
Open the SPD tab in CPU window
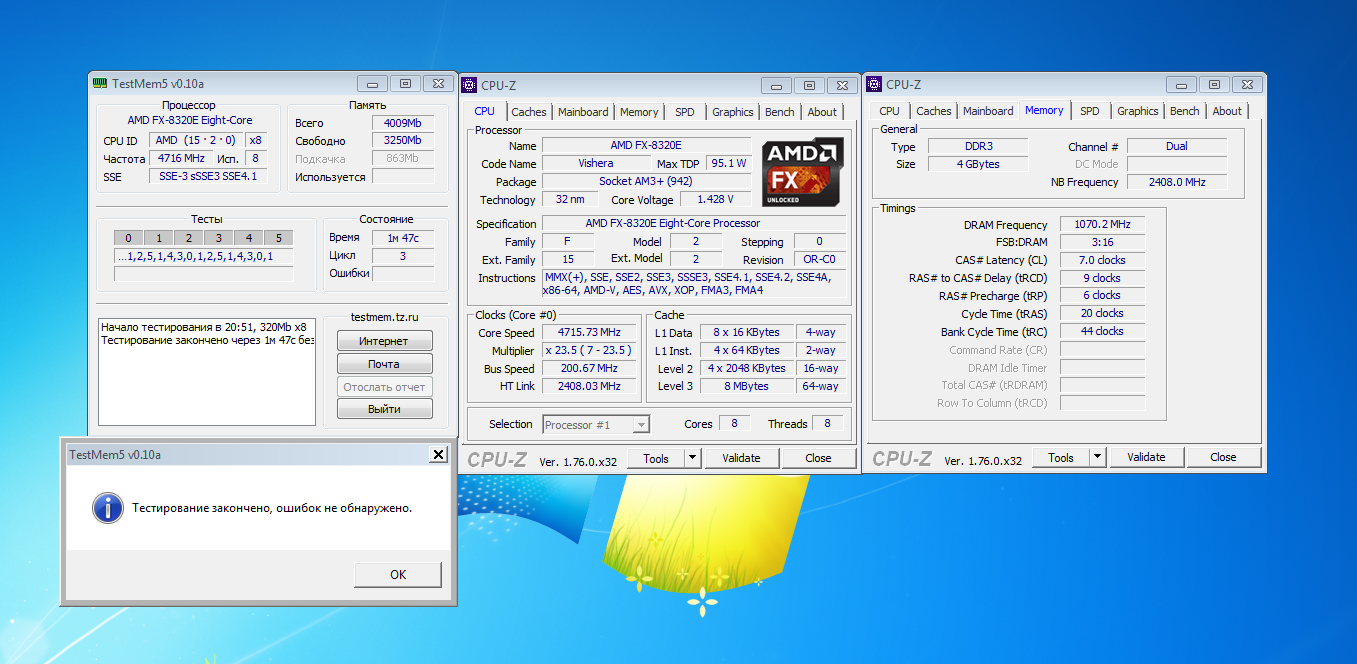pos(685,112)
